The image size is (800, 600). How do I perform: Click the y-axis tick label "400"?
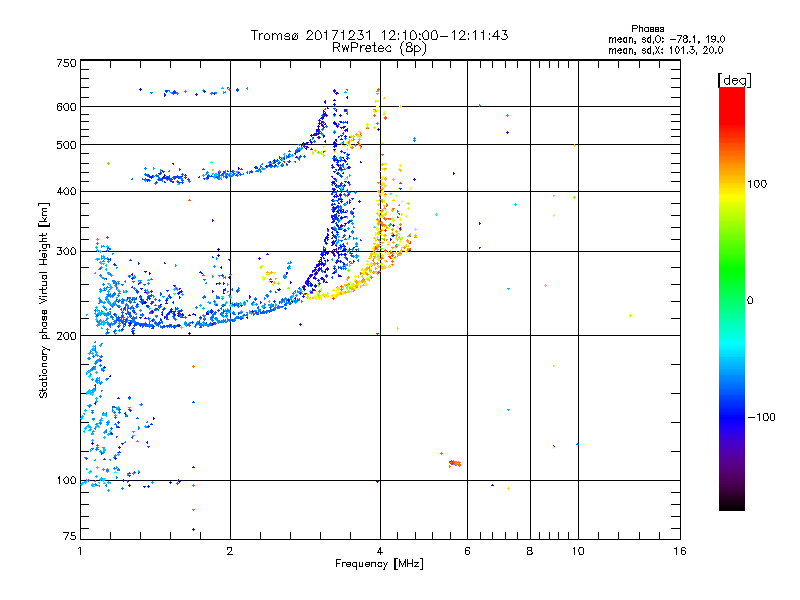click(x=66, y=192)
